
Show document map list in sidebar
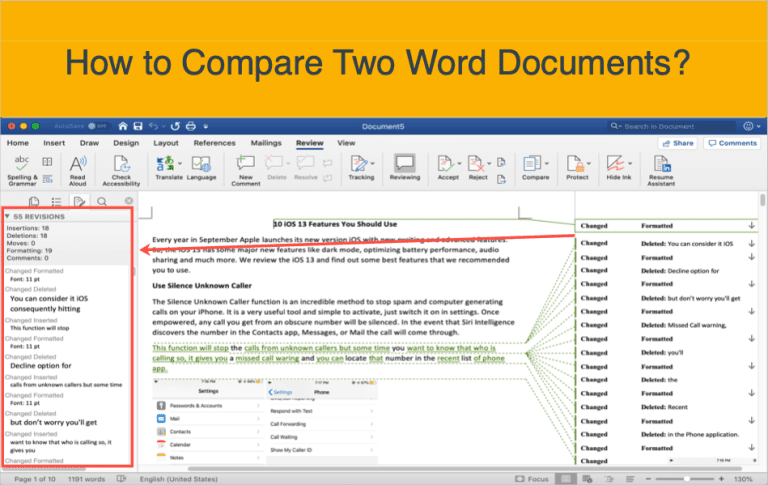click(x=56, y=201)
